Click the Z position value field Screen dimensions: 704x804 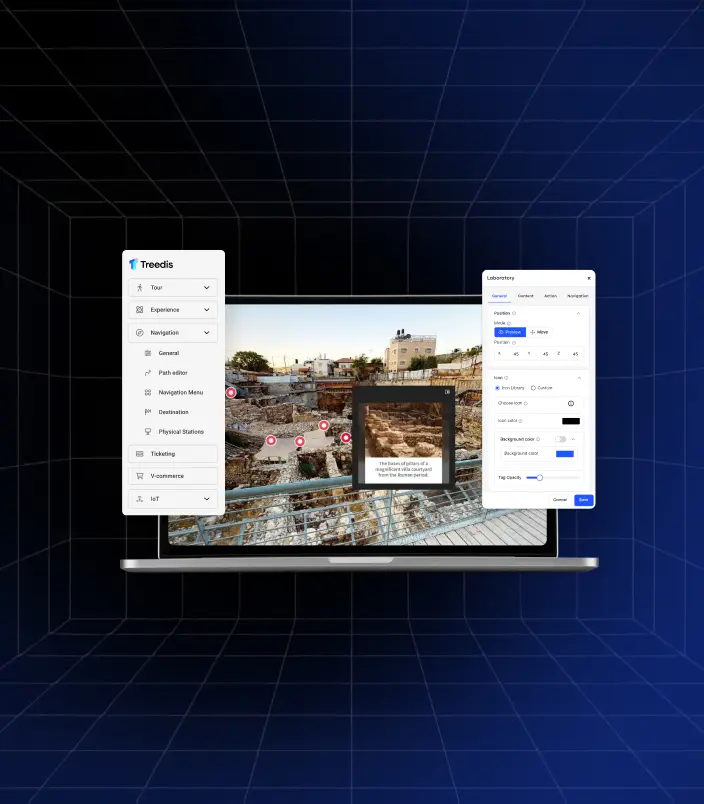[575, 354]
